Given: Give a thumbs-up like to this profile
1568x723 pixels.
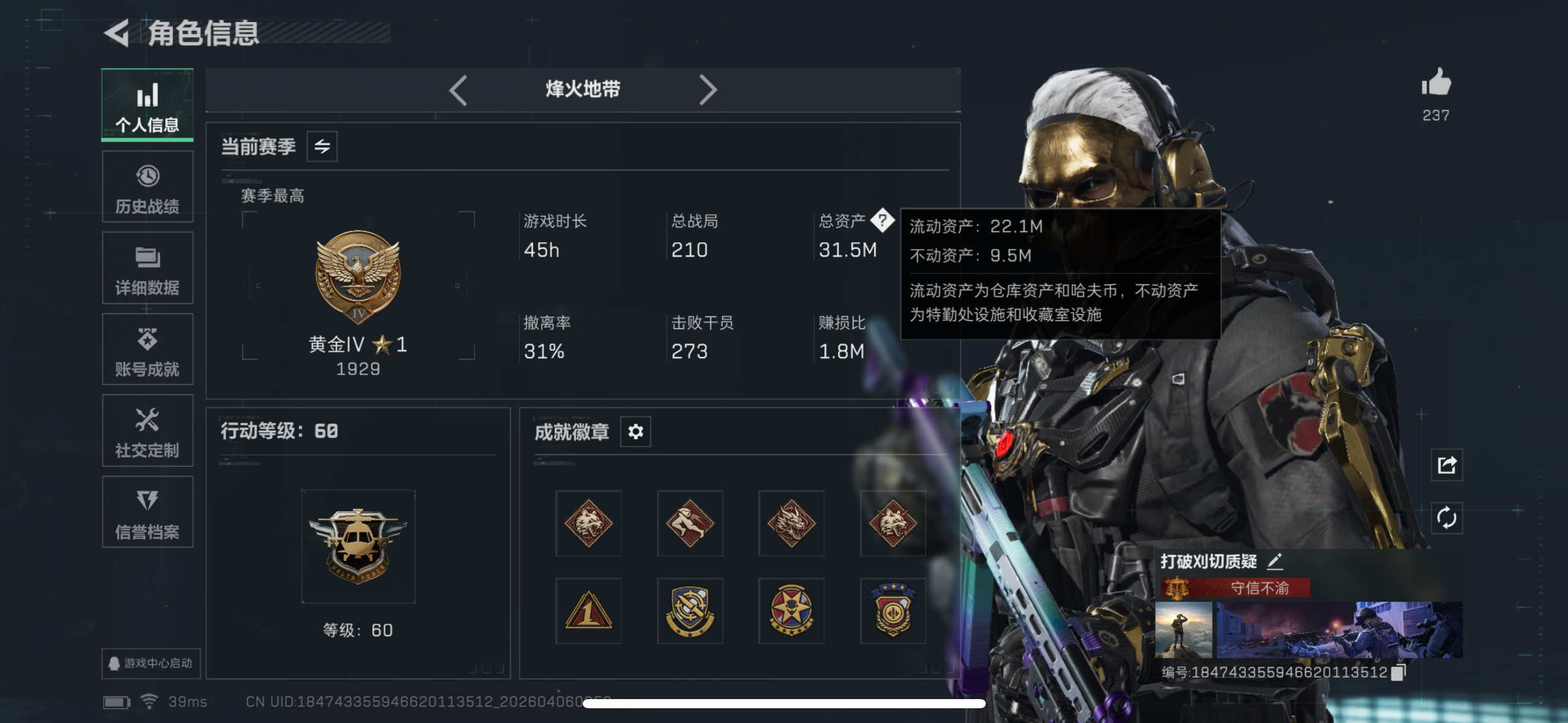Looking at the screenshot, I should pos(1435,83).
